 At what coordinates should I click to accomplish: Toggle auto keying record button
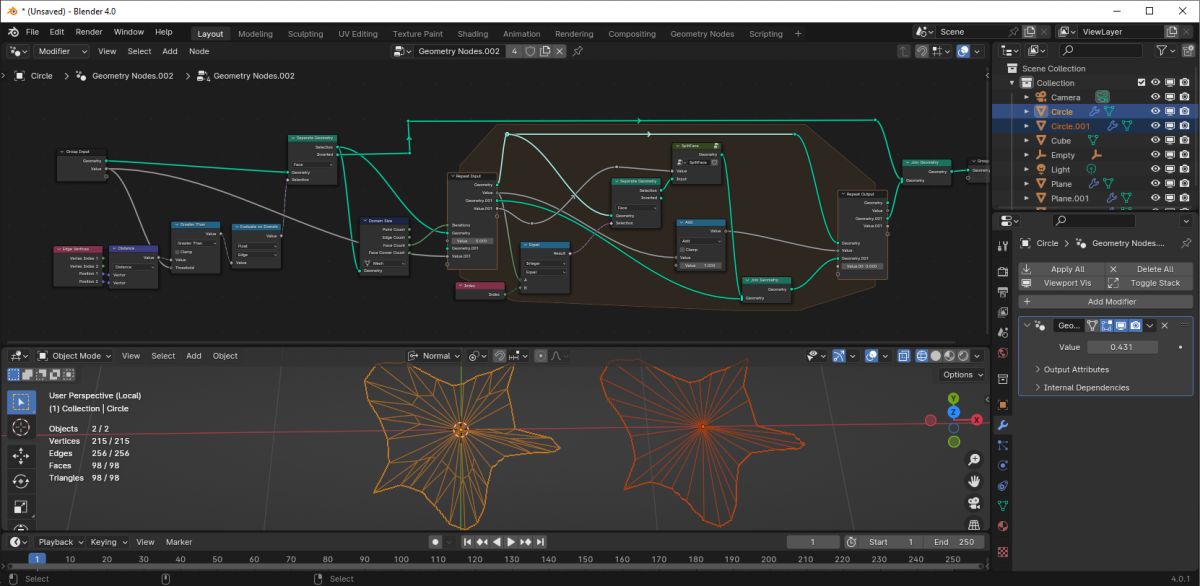coord(435,542)
